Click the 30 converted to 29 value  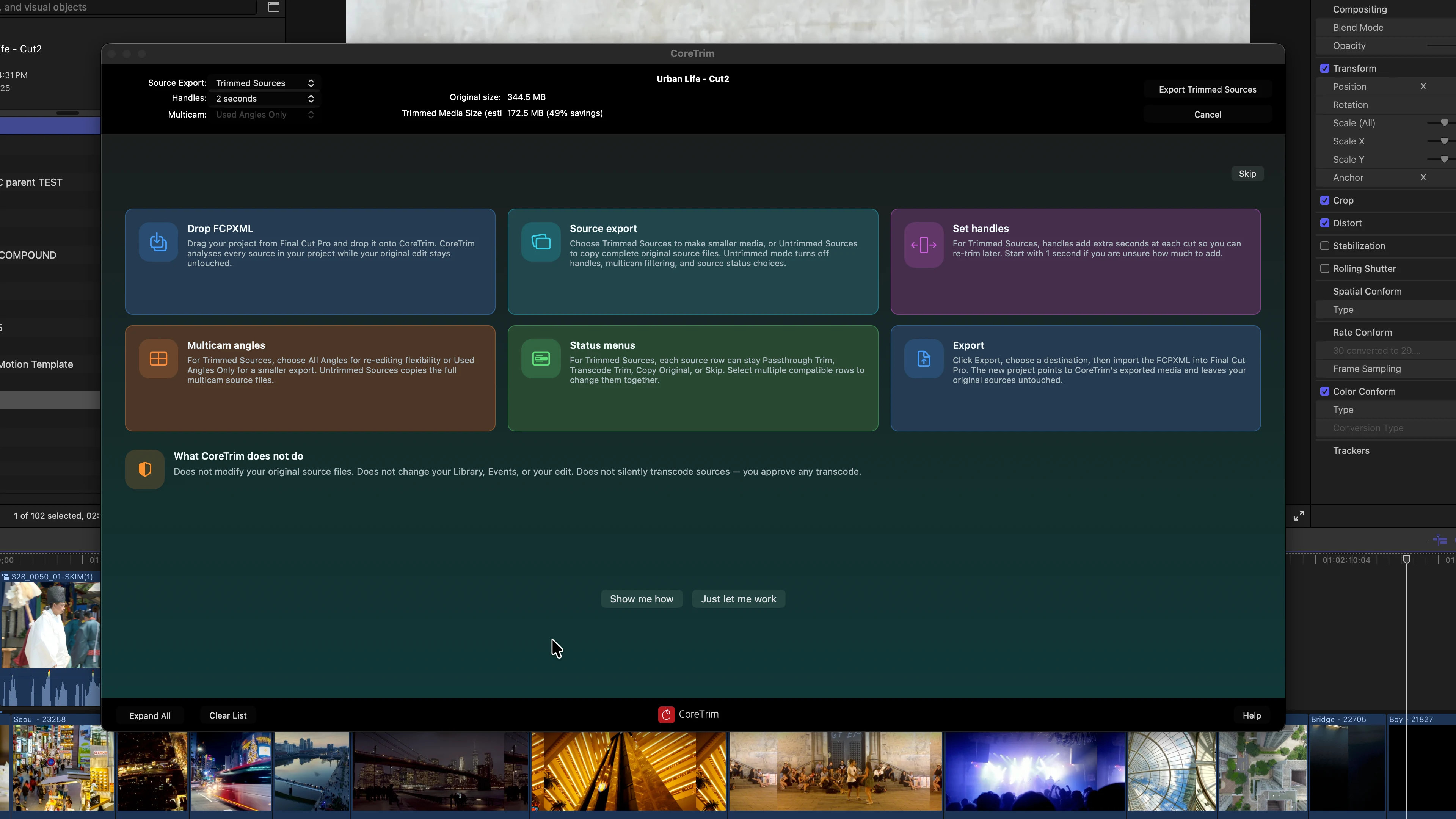[1376, 351]
